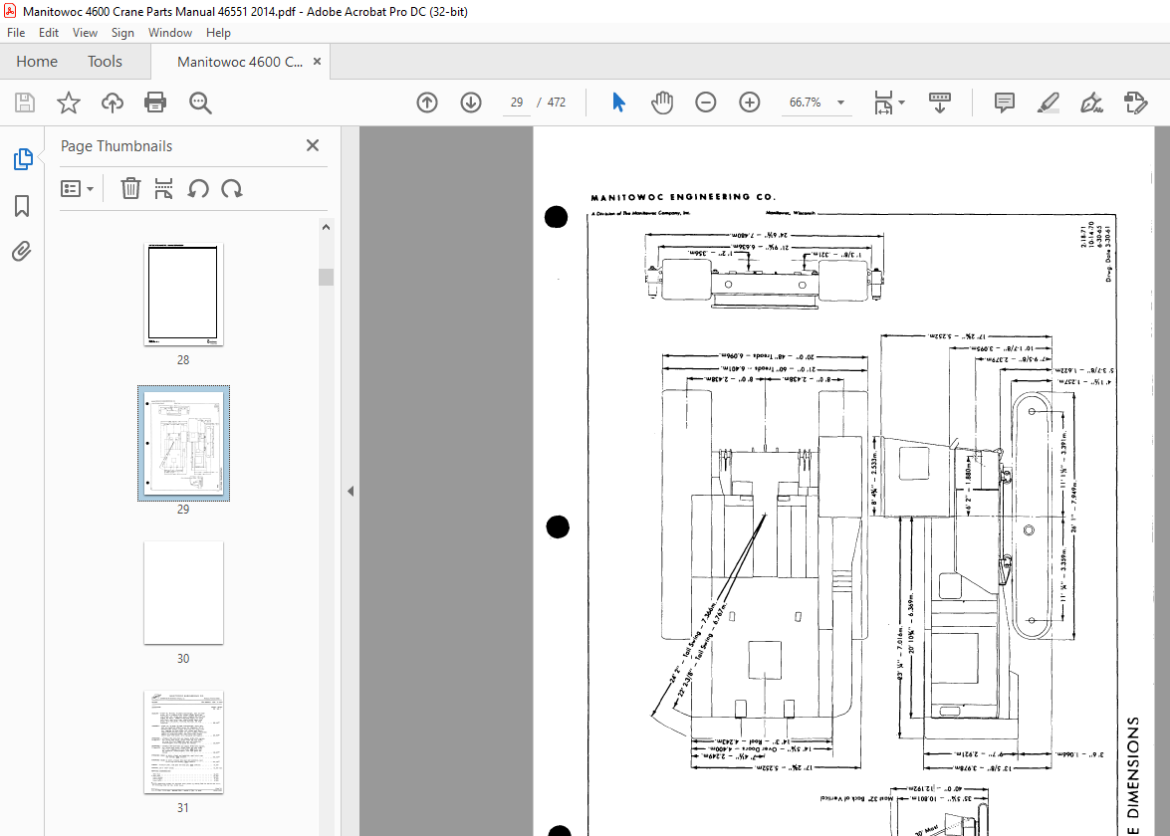Select the Highlight text tool
1170x836 pixels.
click(1048, 102)
